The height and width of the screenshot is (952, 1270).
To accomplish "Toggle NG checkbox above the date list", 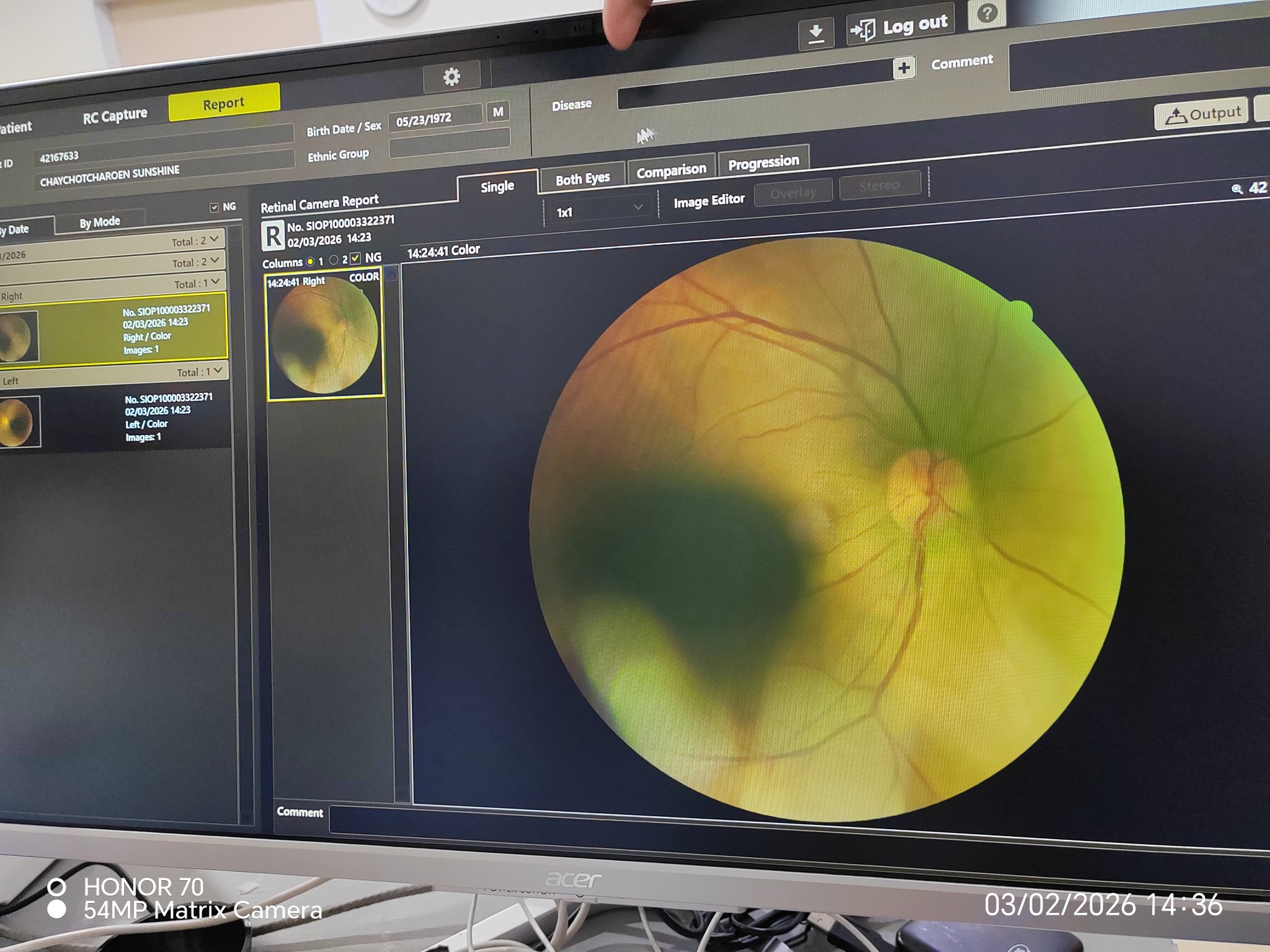I will [215, 207].
